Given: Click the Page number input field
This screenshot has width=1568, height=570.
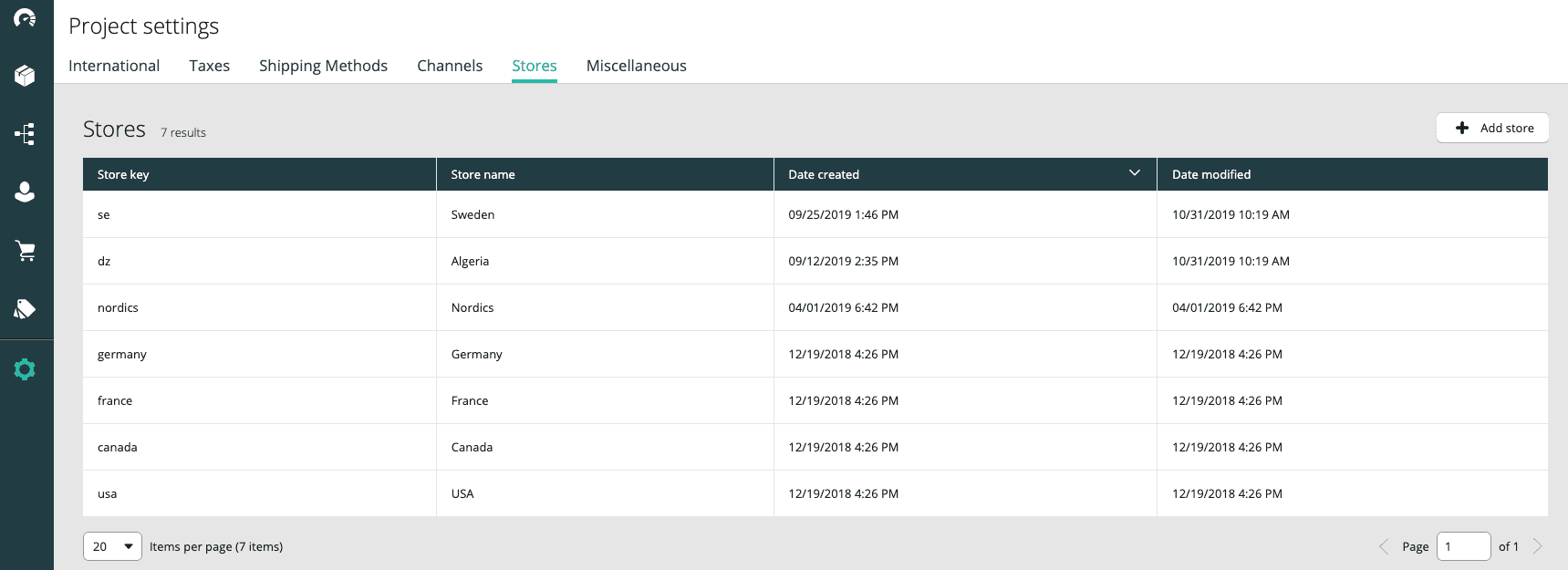Looking at the screenshot, I should tap(1462, 546).
